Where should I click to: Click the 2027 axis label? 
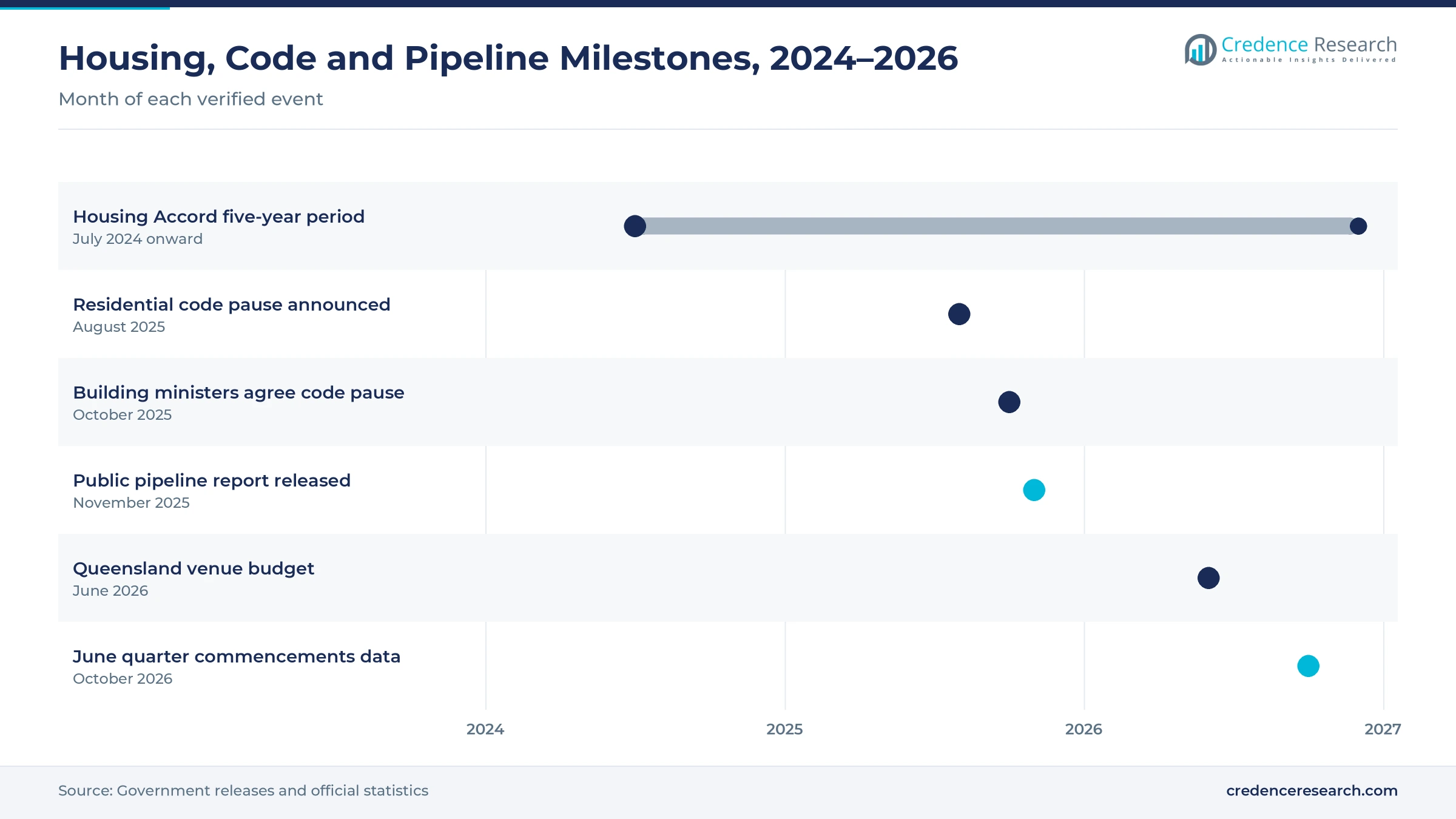1383,729
